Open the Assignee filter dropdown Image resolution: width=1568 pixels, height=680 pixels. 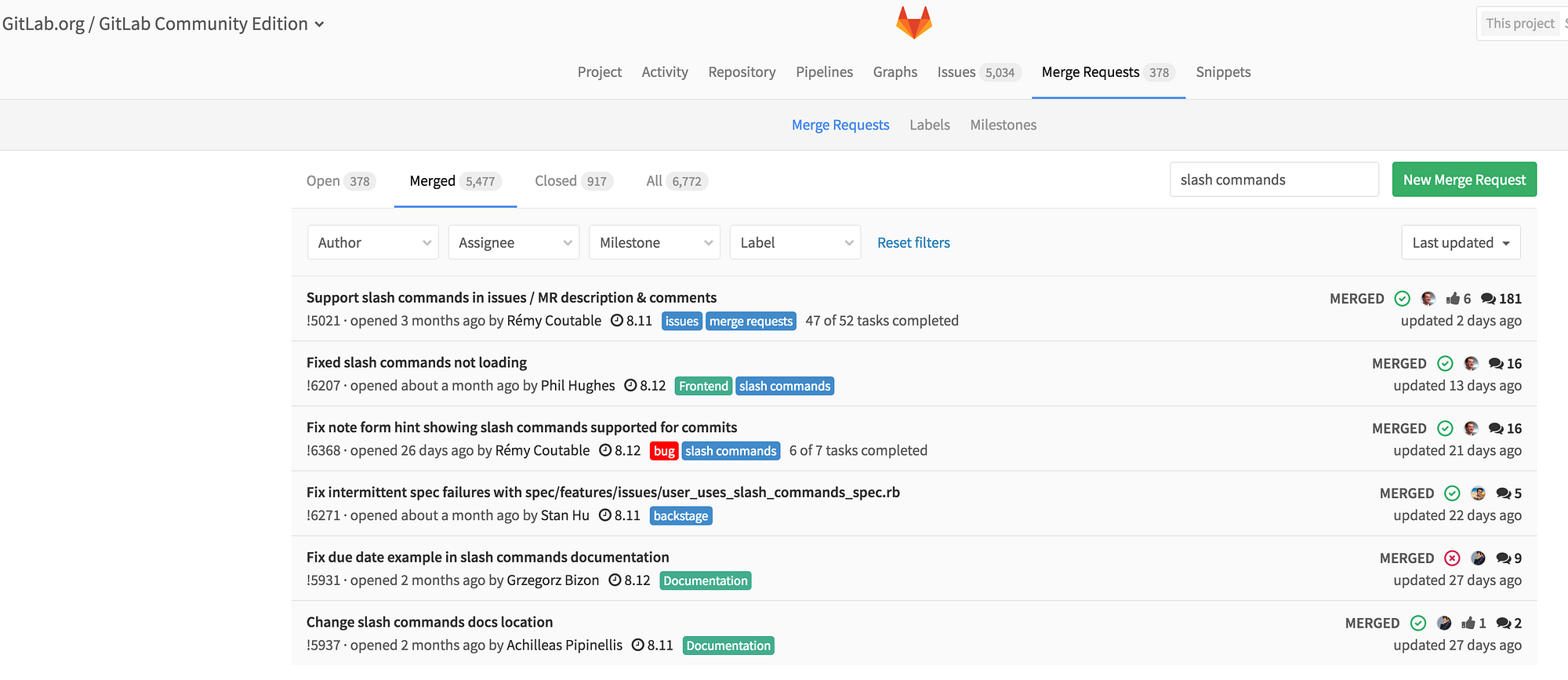pyautogui.click(x=514, y=243)
